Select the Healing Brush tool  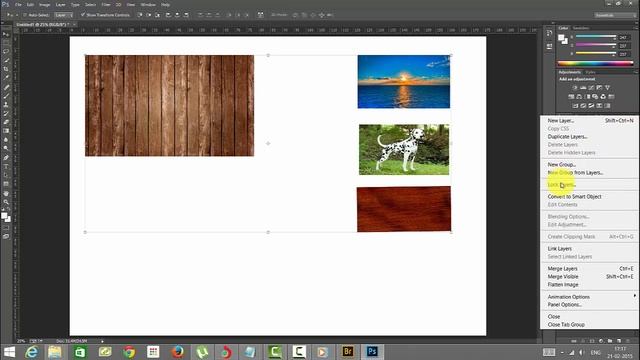[6, 87]
